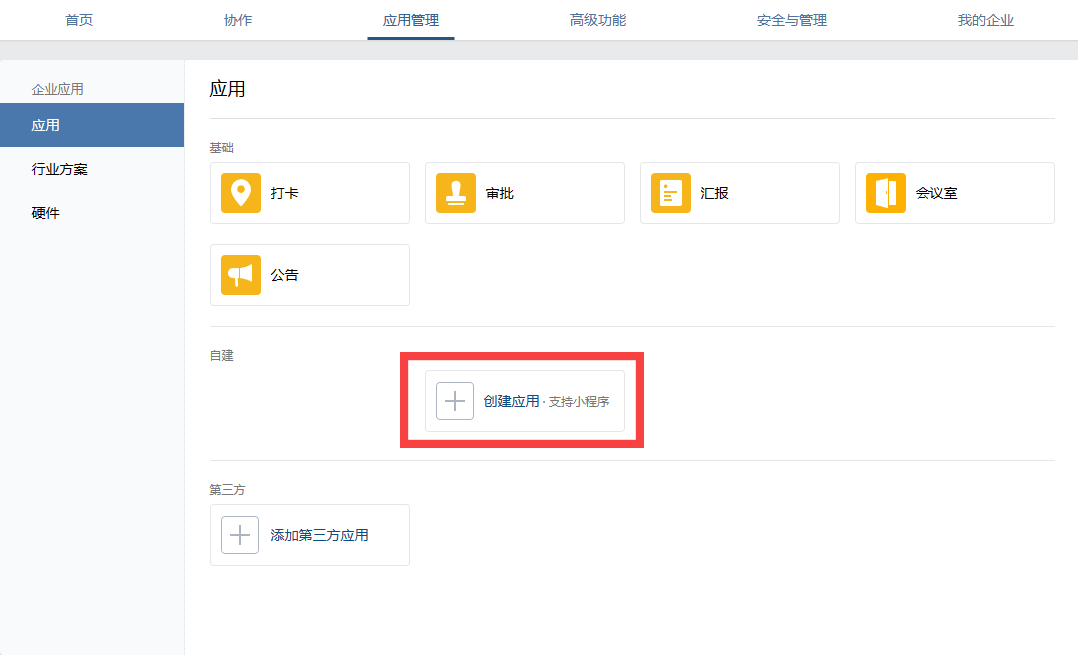This screenshot has width=1078, height=655.
Task: Choose 硬件 in the left sidebar
Action: pos(46,213)
